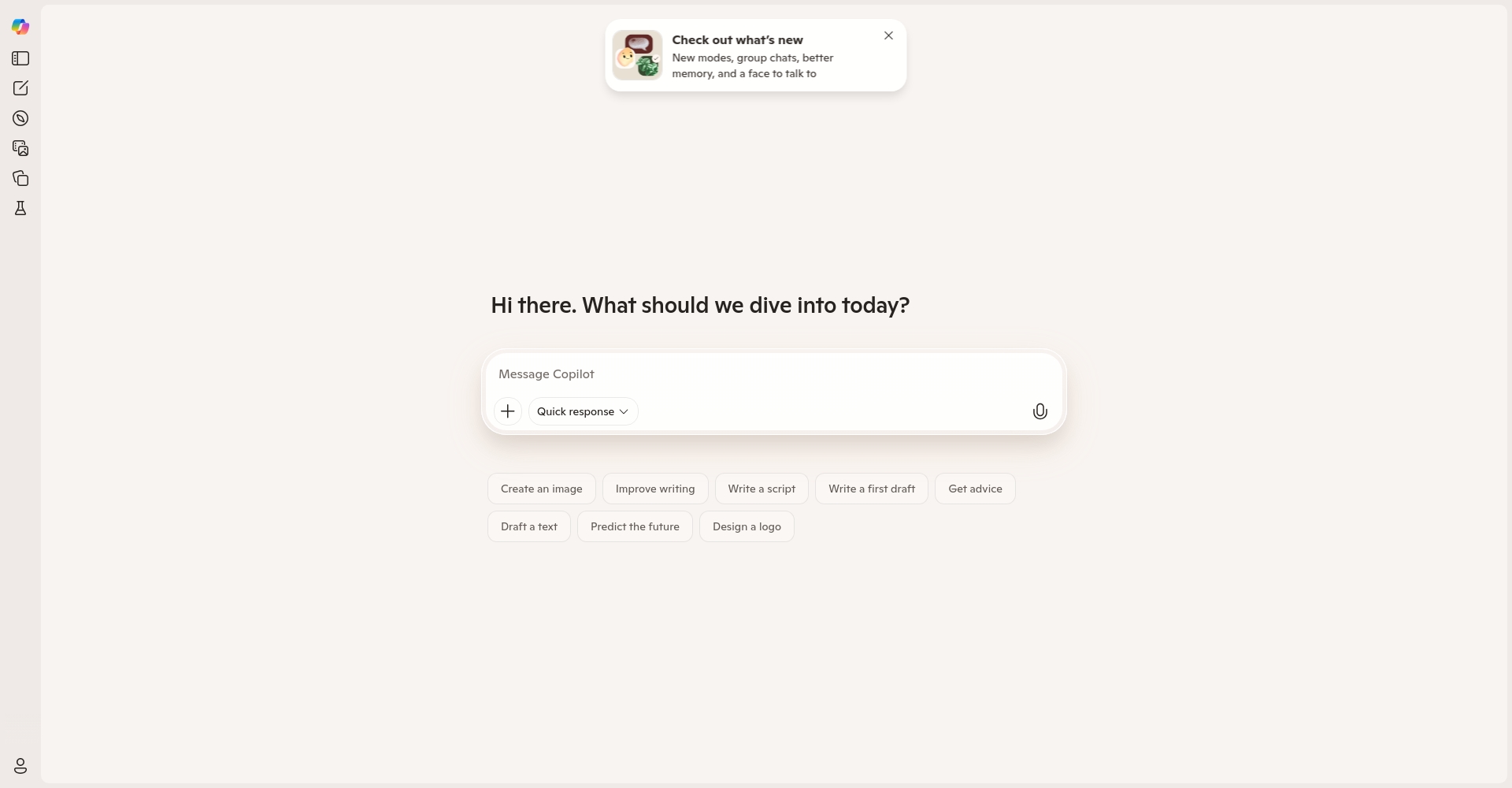Open the Discover compass icon
This screenshot has height=788, width=1512.
pos(20,118)
